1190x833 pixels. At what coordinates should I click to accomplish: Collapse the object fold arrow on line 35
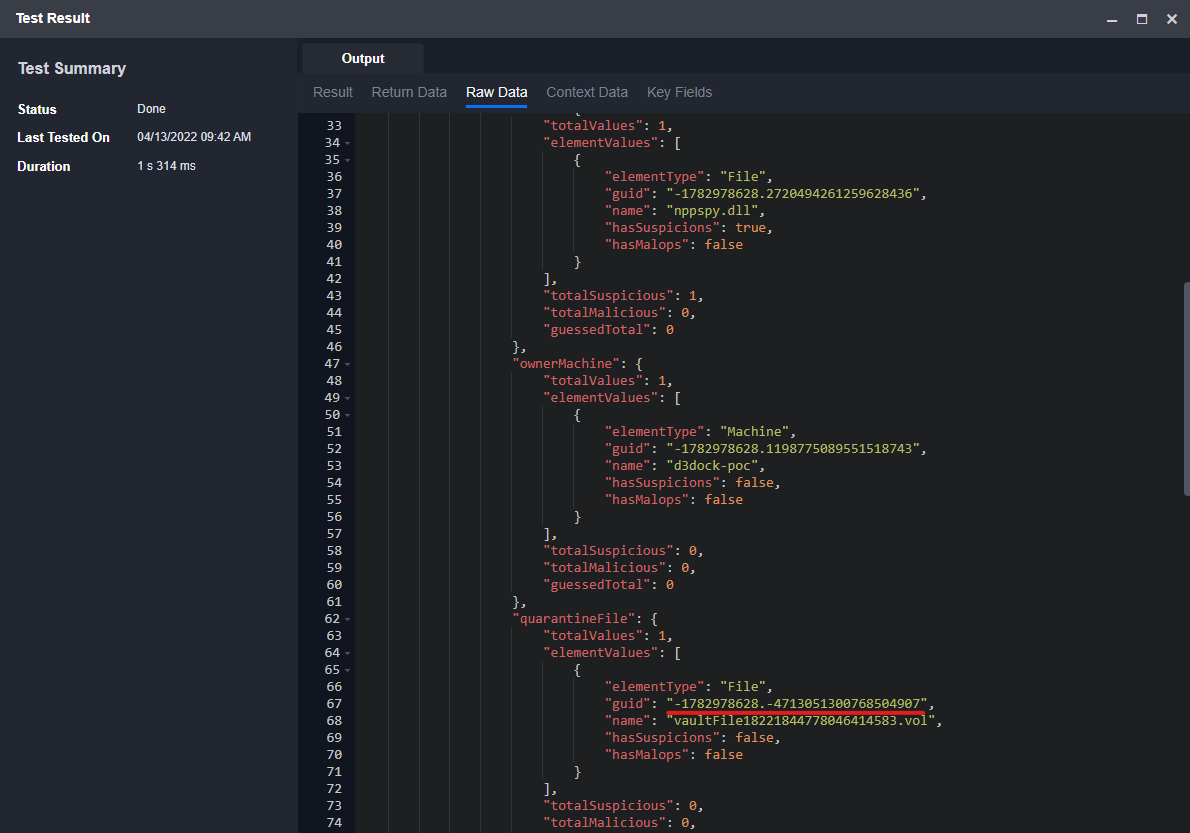point(347,160)
